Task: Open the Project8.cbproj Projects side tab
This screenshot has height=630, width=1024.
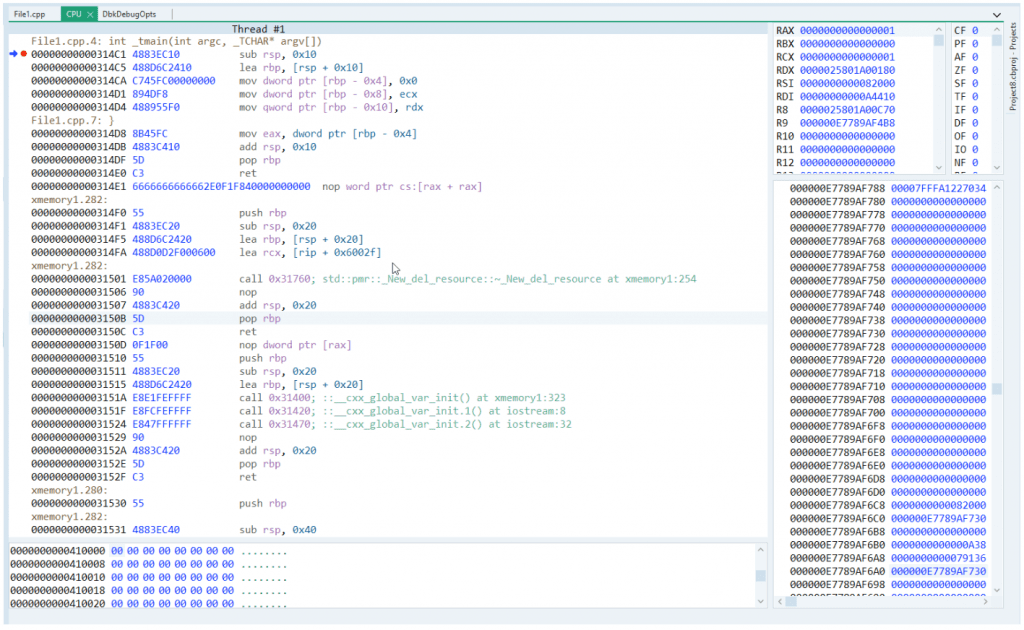Action: (1013, 66)
